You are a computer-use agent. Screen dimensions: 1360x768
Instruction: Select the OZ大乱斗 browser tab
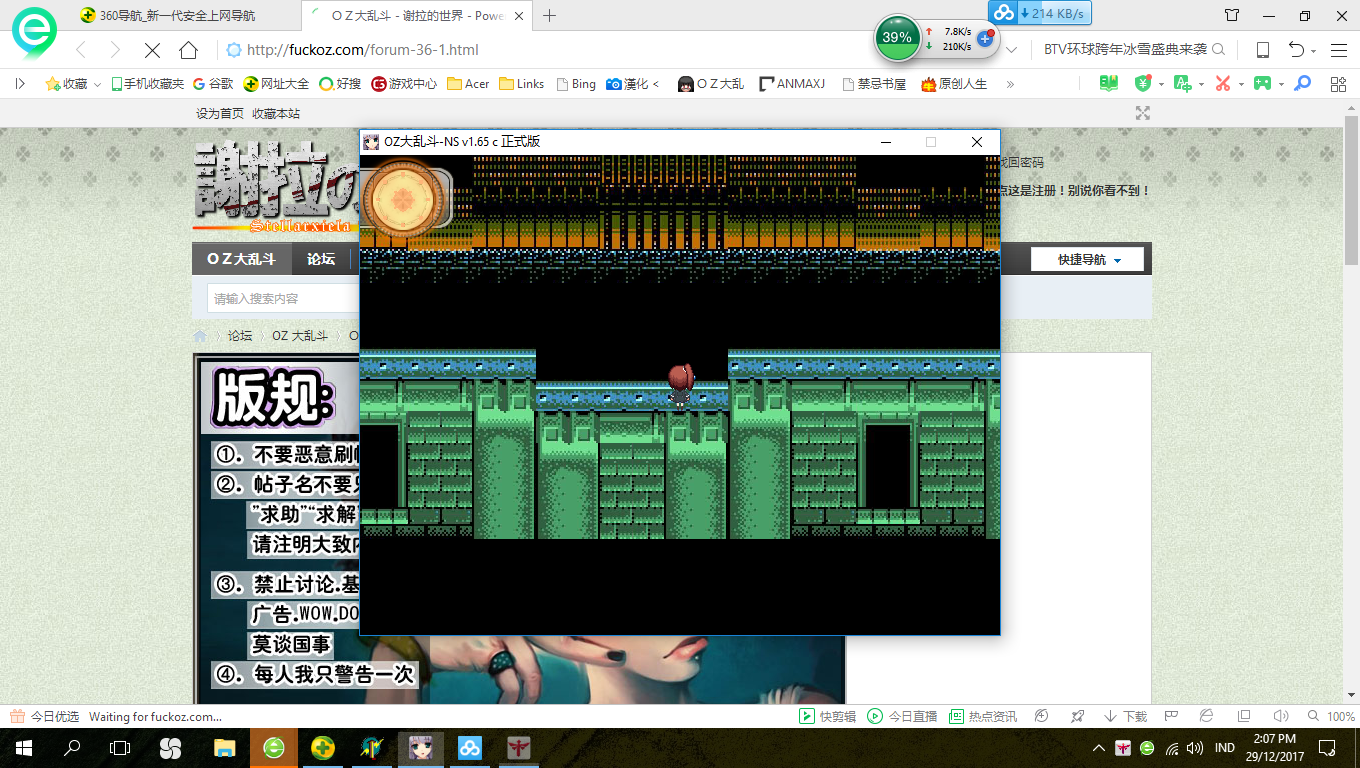click(418, 15)
